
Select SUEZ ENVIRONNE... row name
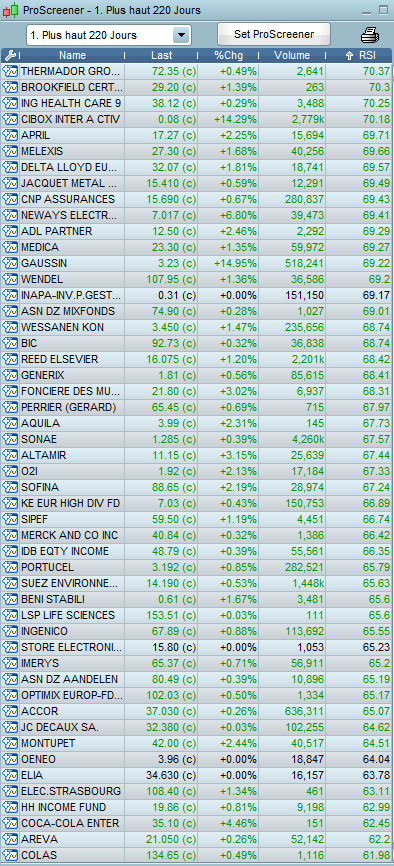pos(69,584)
